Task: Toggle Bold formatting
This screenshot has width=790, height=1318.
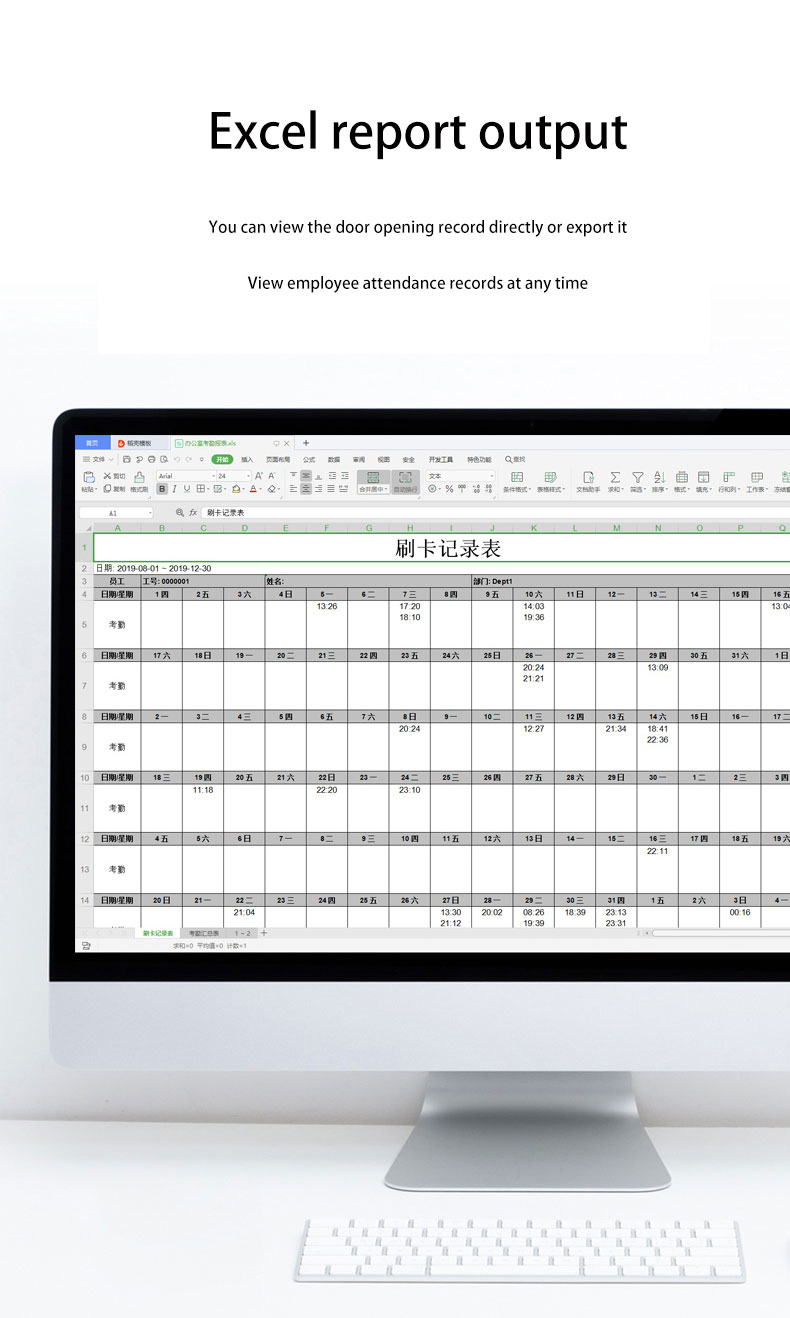Action: click(x=162, y=489)
